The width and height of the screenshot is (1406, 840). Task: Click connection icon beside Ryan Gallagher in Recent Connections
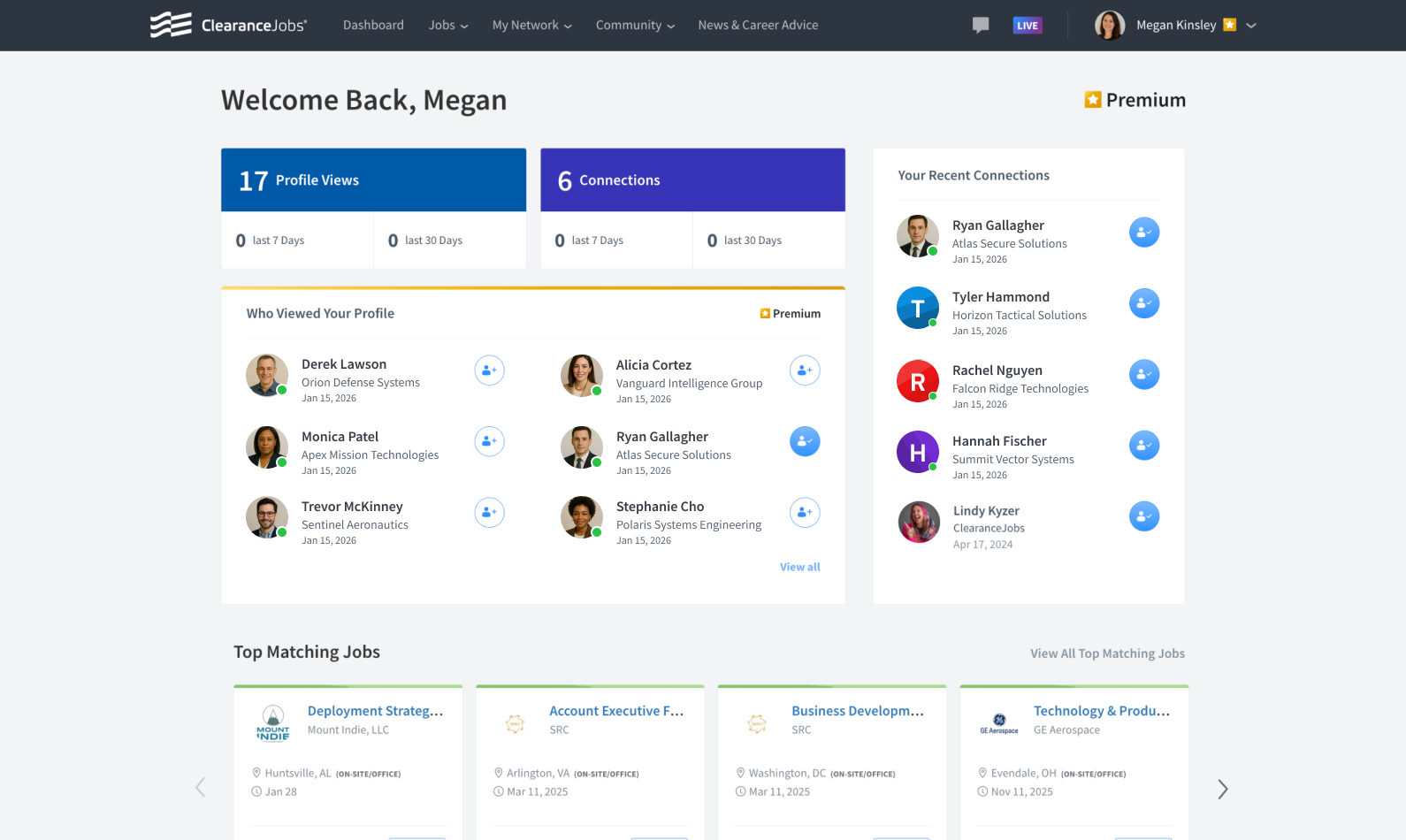point(1144,233)
